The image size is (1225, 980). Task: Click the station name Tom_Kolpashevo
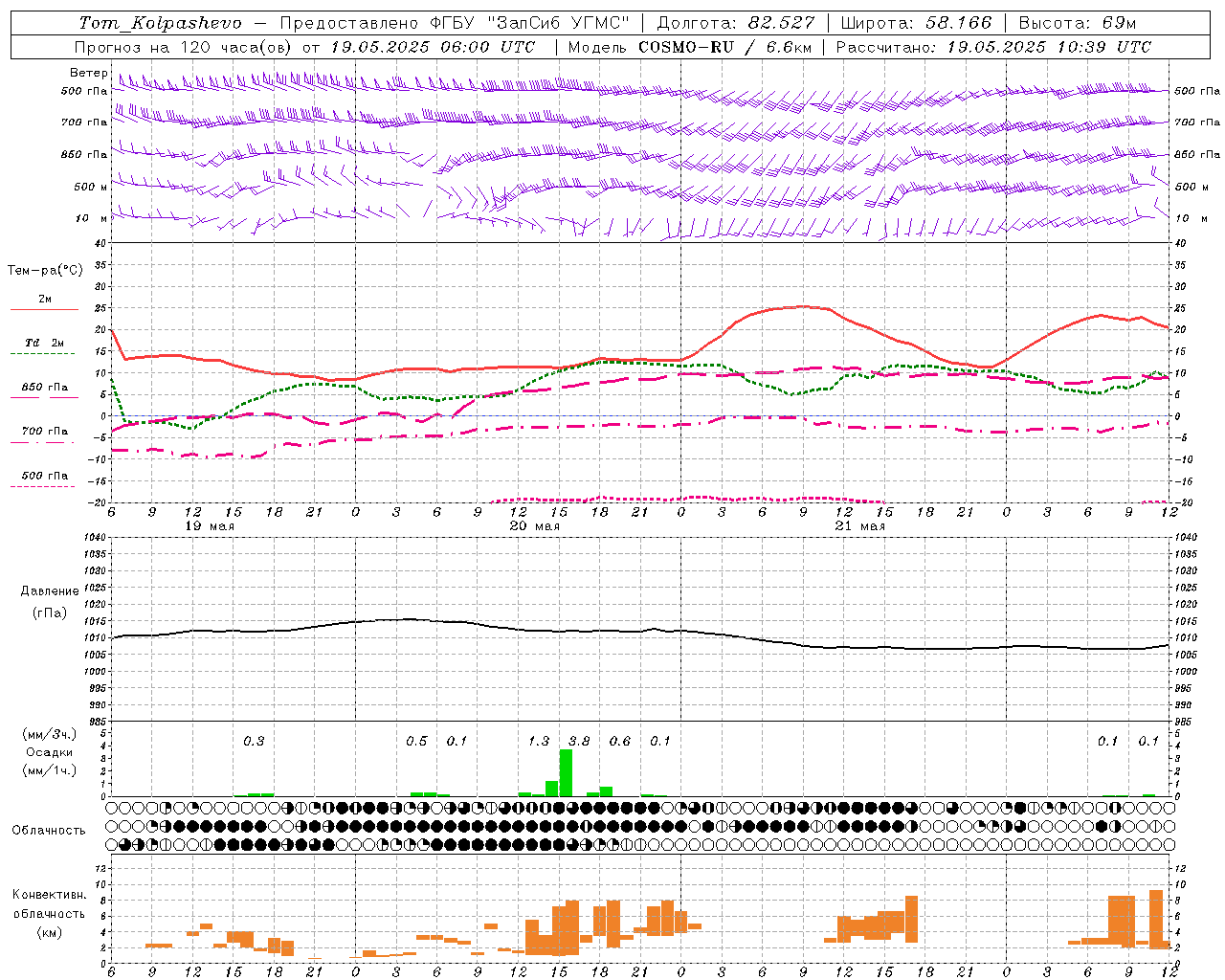click(161, 23)
